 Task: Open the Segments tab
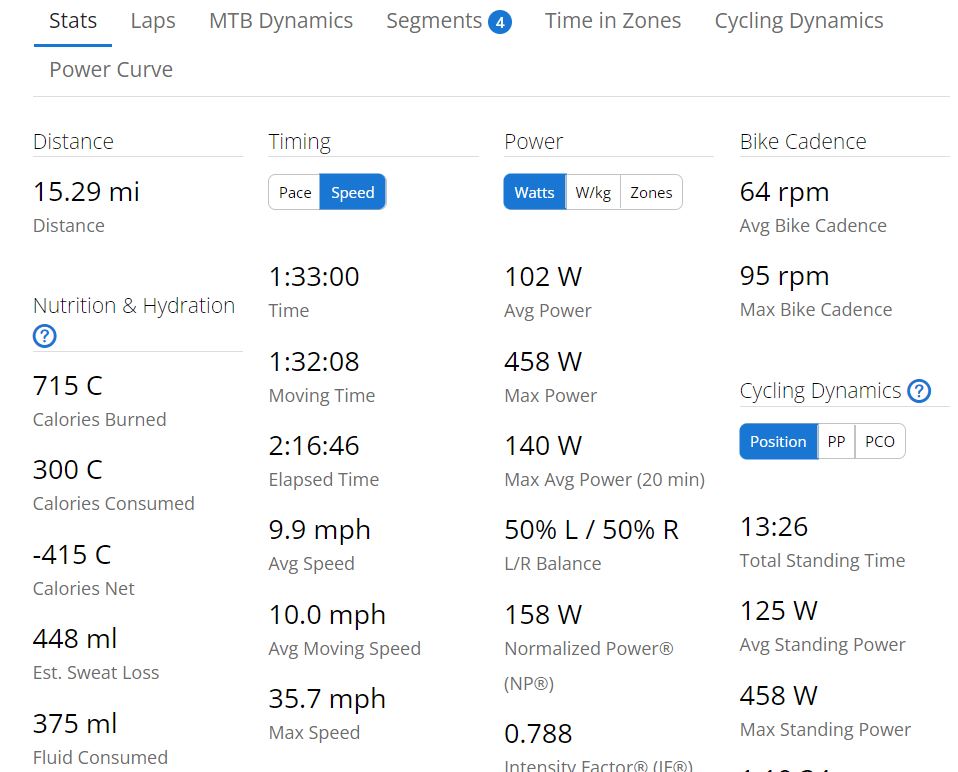click(434, 21)
